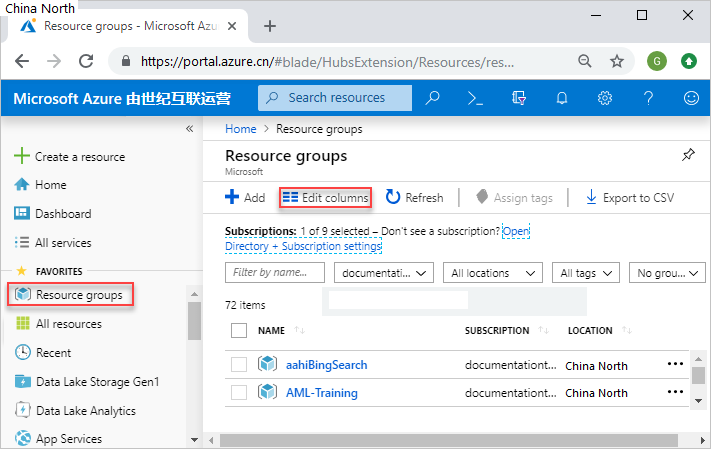Open Recent in favorites
The height and width of the screenshot is (449, 711).
pyautogui.click(x=43, y=353)
